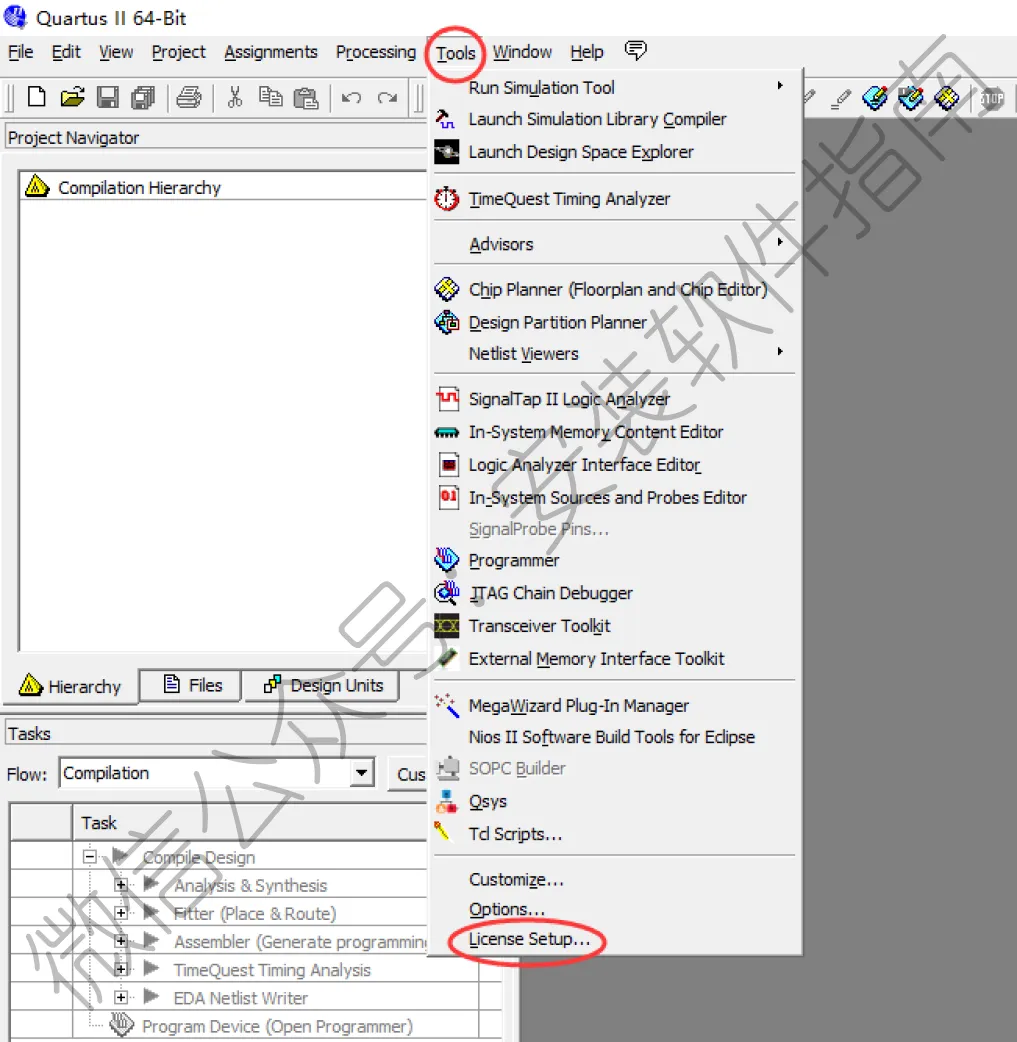
Task: Open the Project menu
Action: click(178, 52)
